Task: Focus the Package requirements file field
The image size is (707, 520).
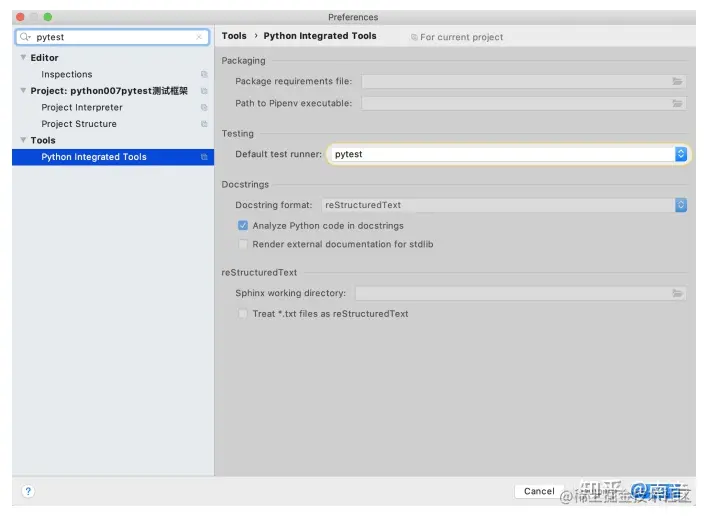Action: [x=523, y=81]
